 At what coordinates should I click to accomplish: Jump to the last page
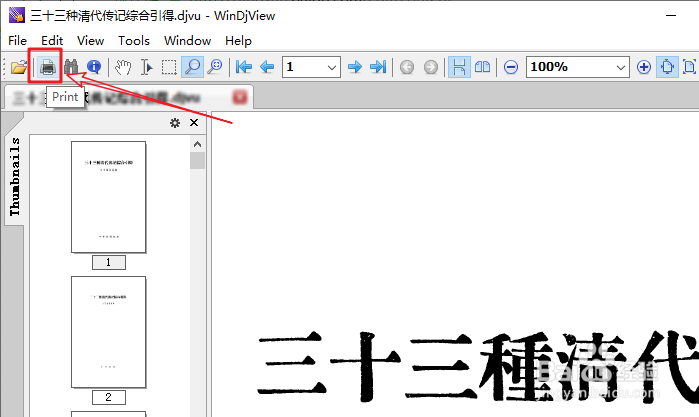378,67
